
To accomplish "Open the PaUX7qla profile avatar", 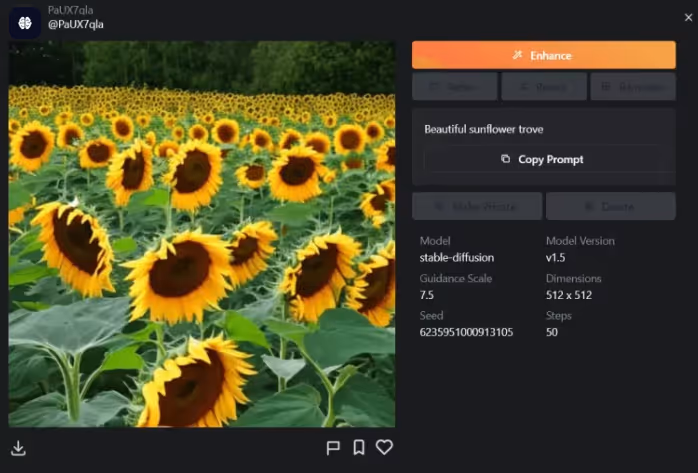I will point(25,23).
